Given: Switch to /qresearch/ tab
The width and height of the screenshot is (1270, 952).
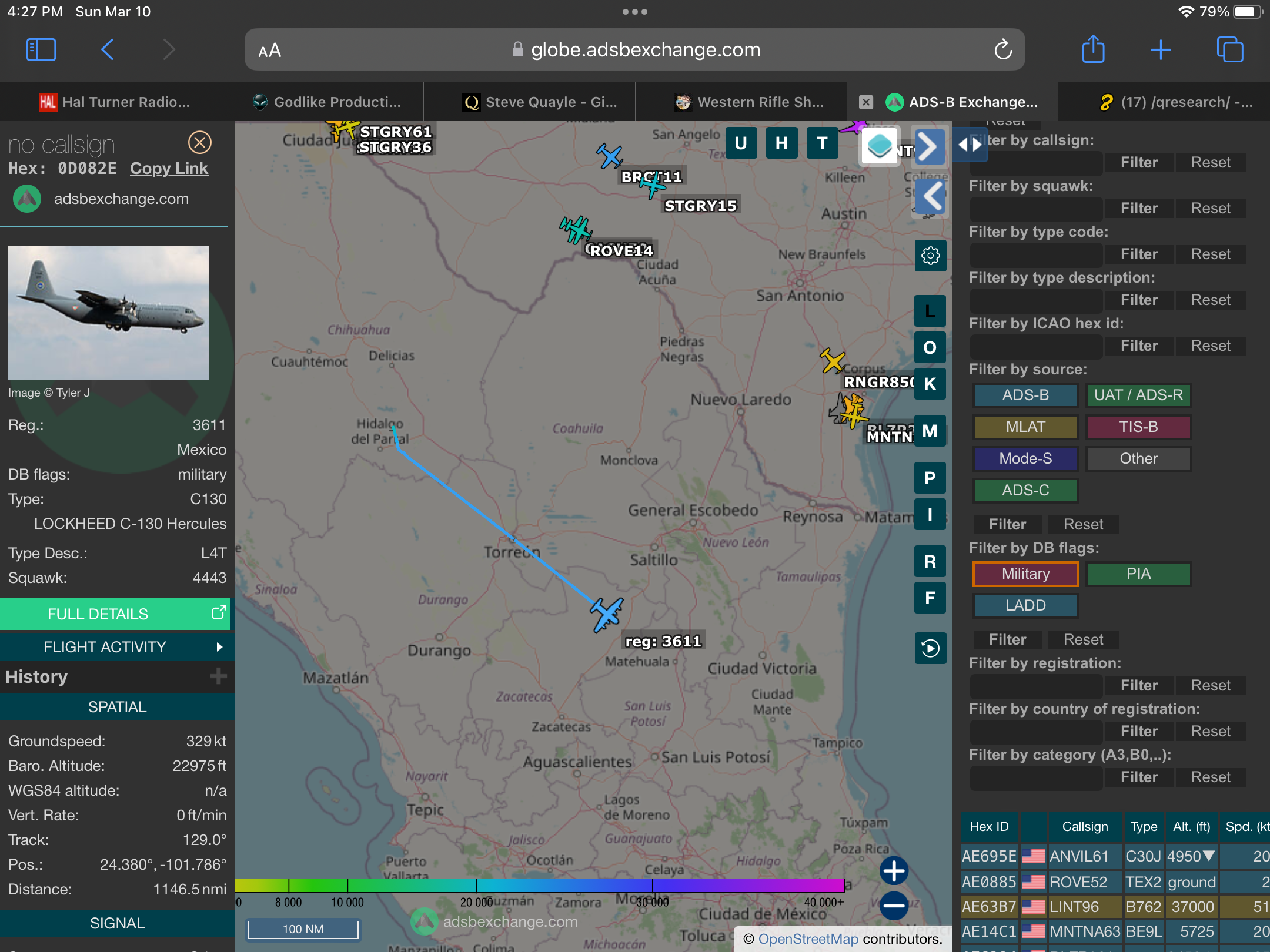Looking at the screenshot, I should [1164, 102].
